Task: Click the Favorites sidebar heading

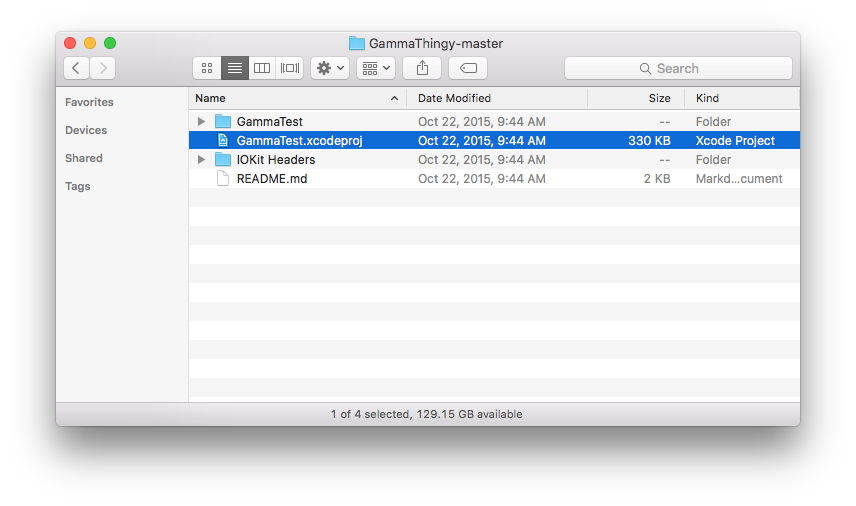Action: (x=89, y=102)
